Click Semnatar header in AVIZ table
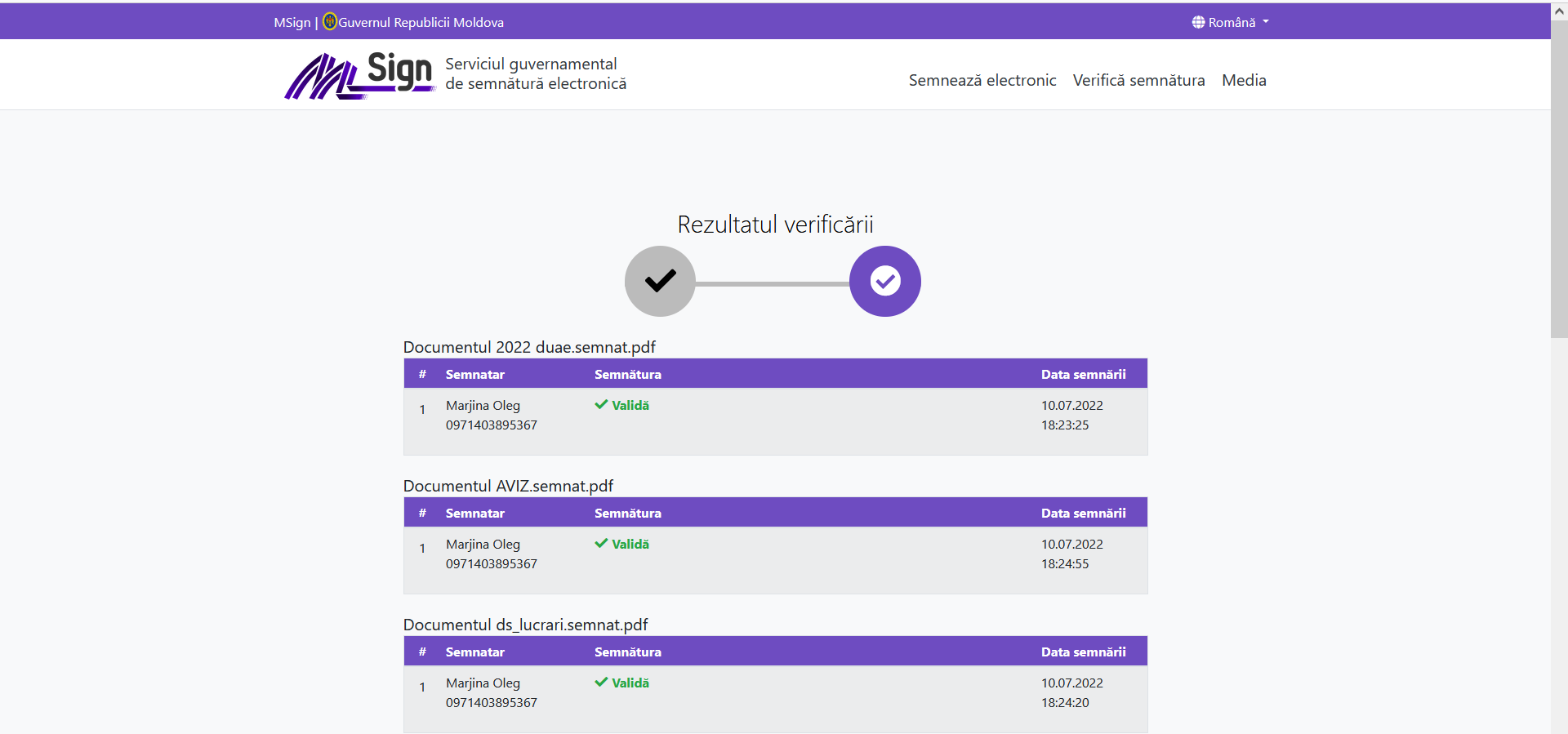Viewport: 1568px width, 734px height. click(x=474, y=514)
